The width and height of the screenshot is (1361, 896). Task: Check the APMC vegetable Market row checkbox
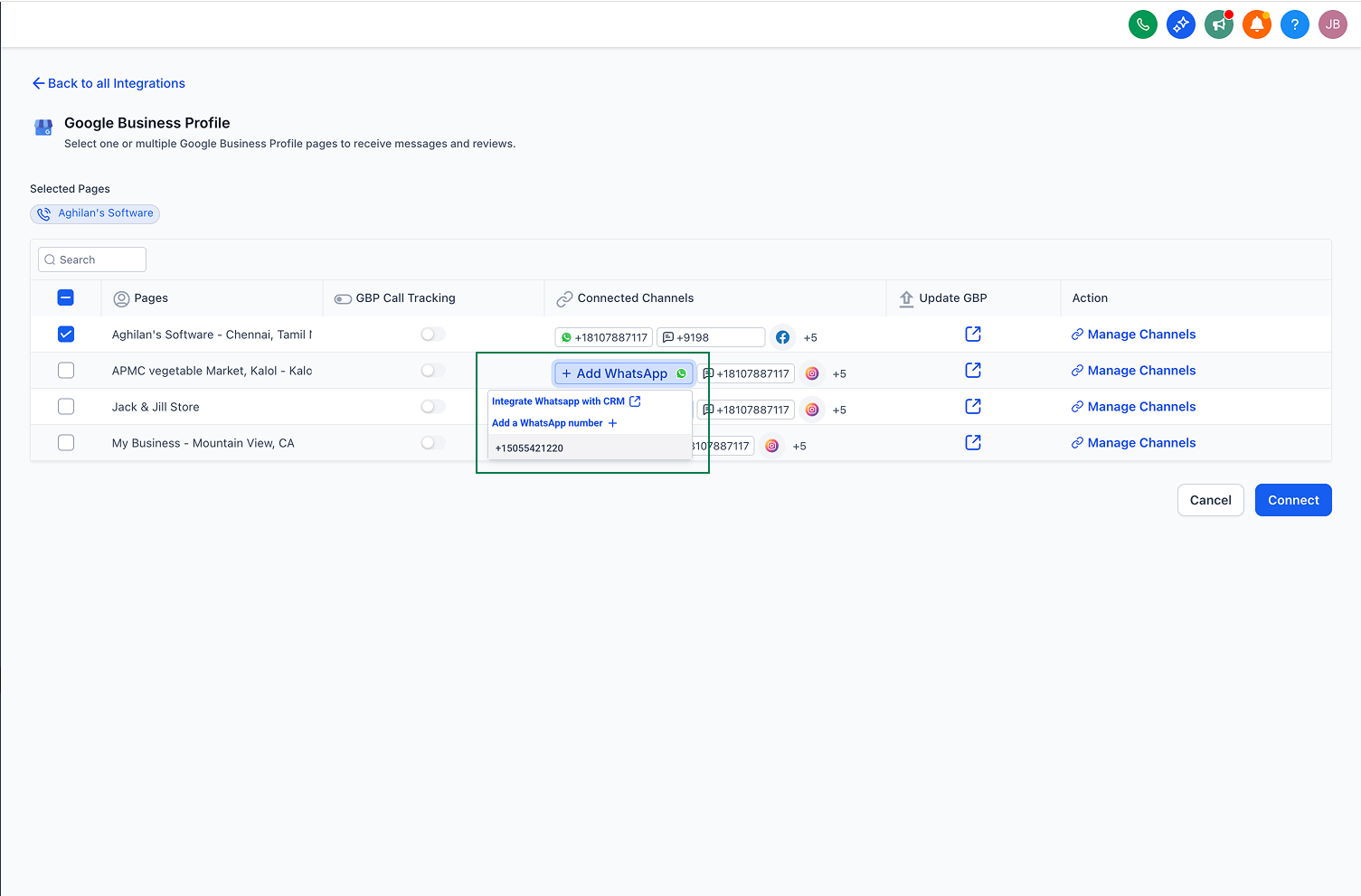pos(65,370)
